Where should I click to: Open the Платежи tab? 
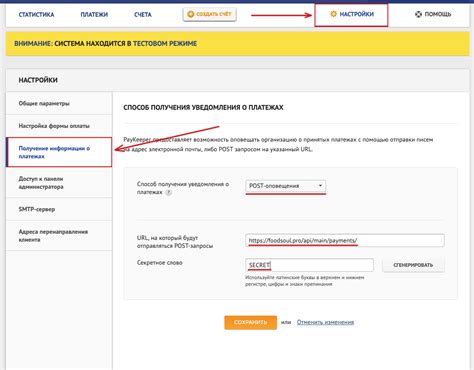point(94,14)
